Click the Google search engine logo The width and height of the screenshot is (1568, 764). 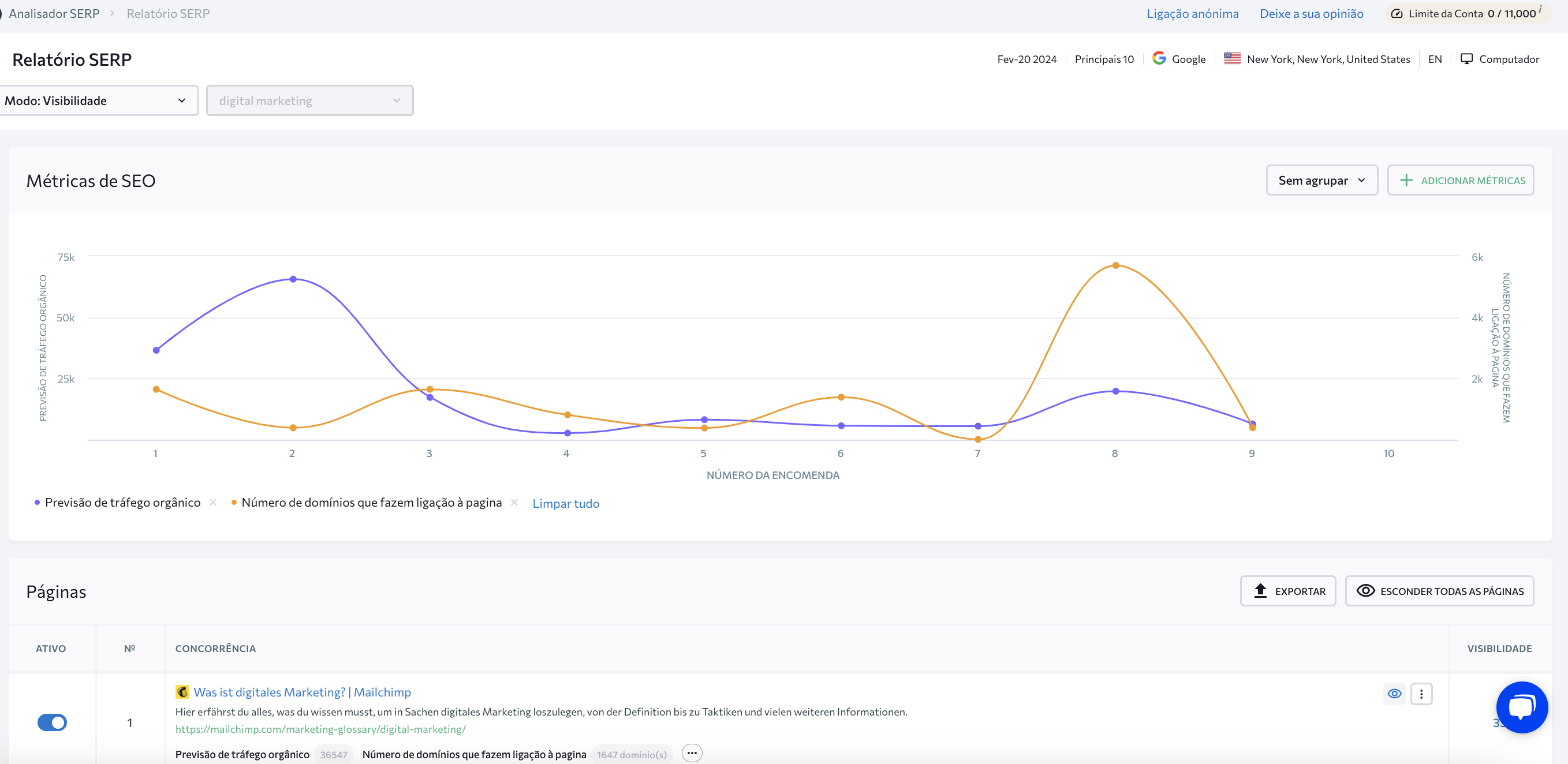pyautogui.click(x=1159, y=58)
